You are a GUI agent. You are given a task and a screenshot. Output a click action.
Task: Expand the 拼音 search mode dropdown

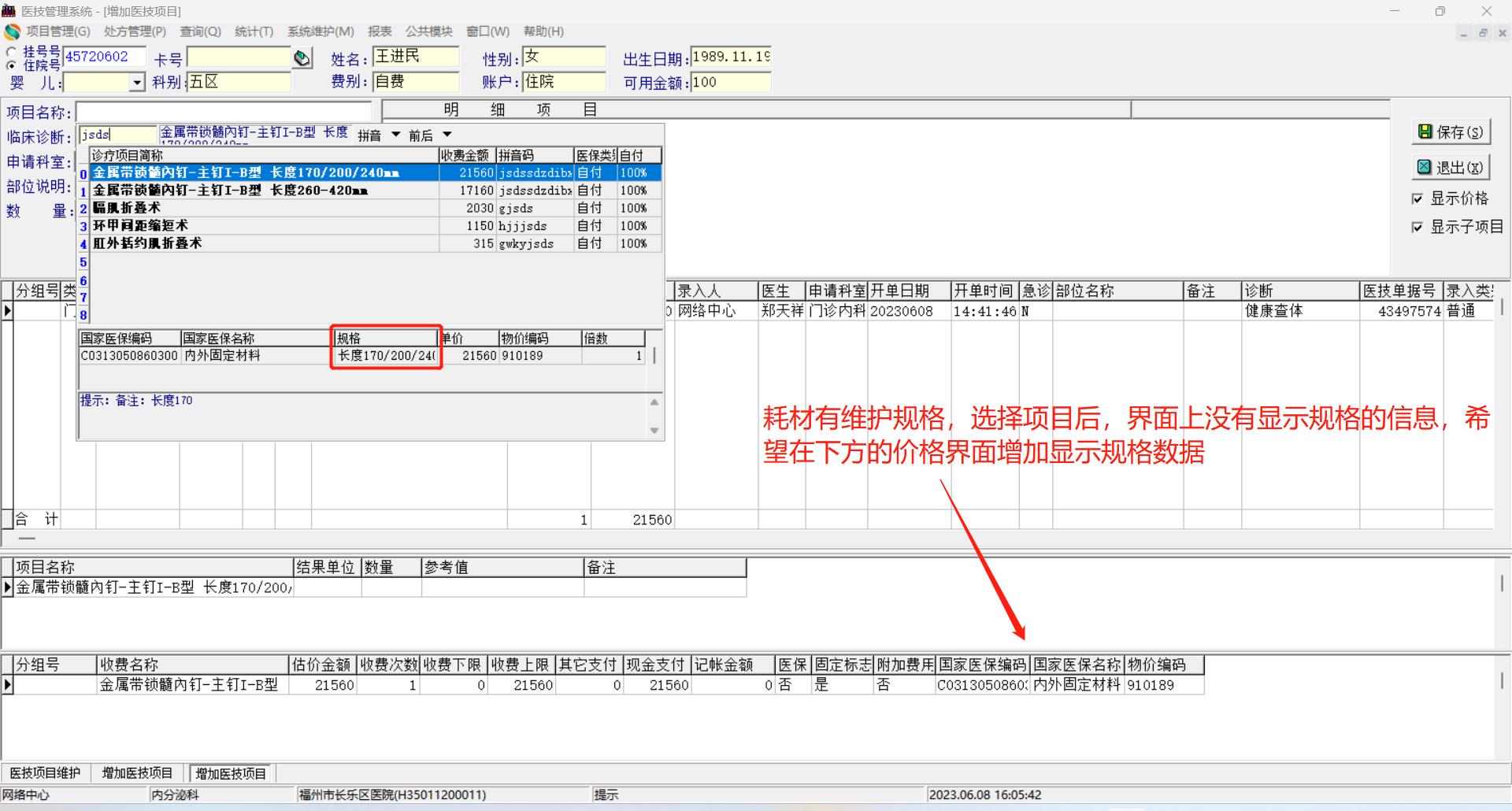(396, 135)
